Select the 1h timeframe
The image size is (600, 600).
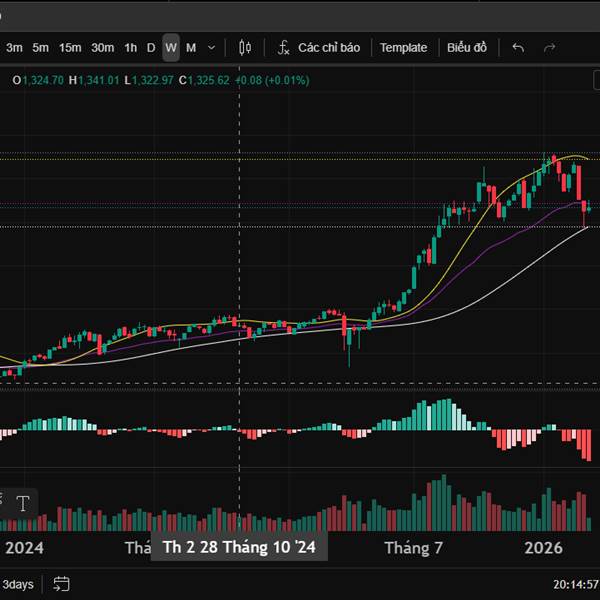pyautogui.click(x=131, y=47)
